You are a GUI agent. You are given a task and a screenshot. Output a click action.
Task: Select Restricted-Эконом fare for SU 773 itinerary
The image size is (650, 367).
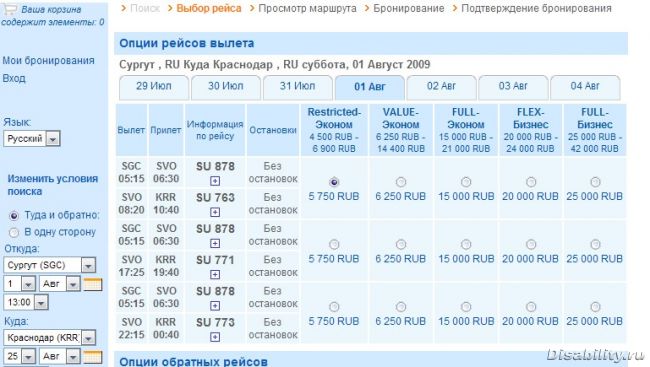click(334, 307)
